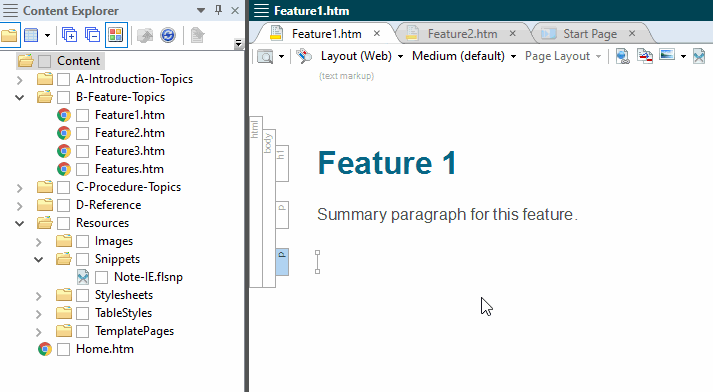Pin the Content Explorer pane
This screenshot has height=392, width=713.
[219, 10]
